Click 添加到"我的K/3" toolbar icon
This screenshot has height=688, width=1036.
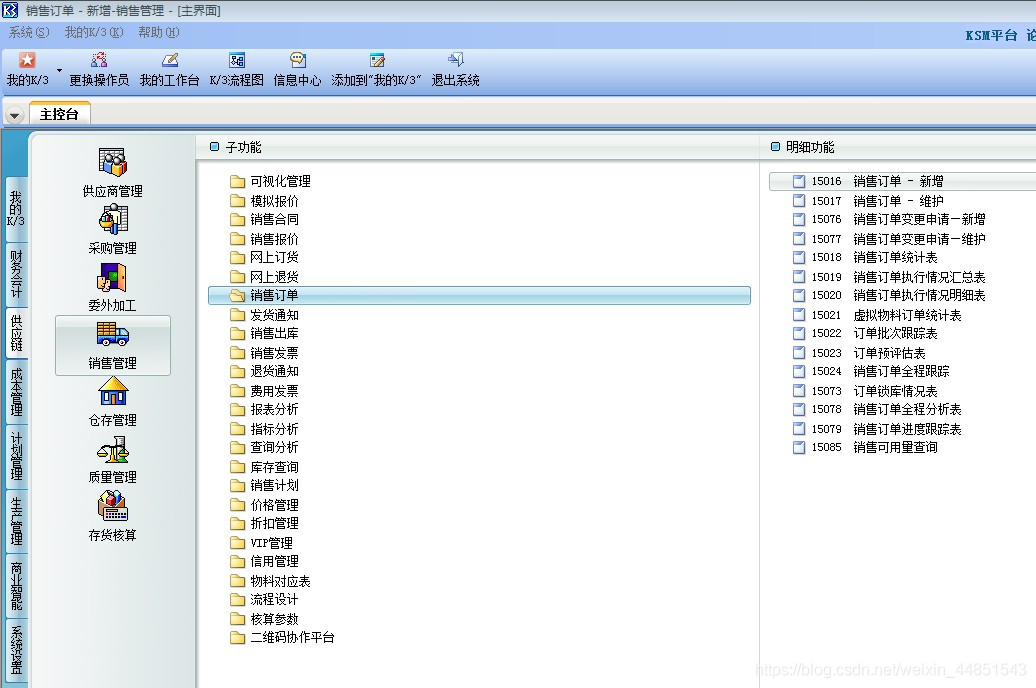pyautogui.click(x=377, y=69)
